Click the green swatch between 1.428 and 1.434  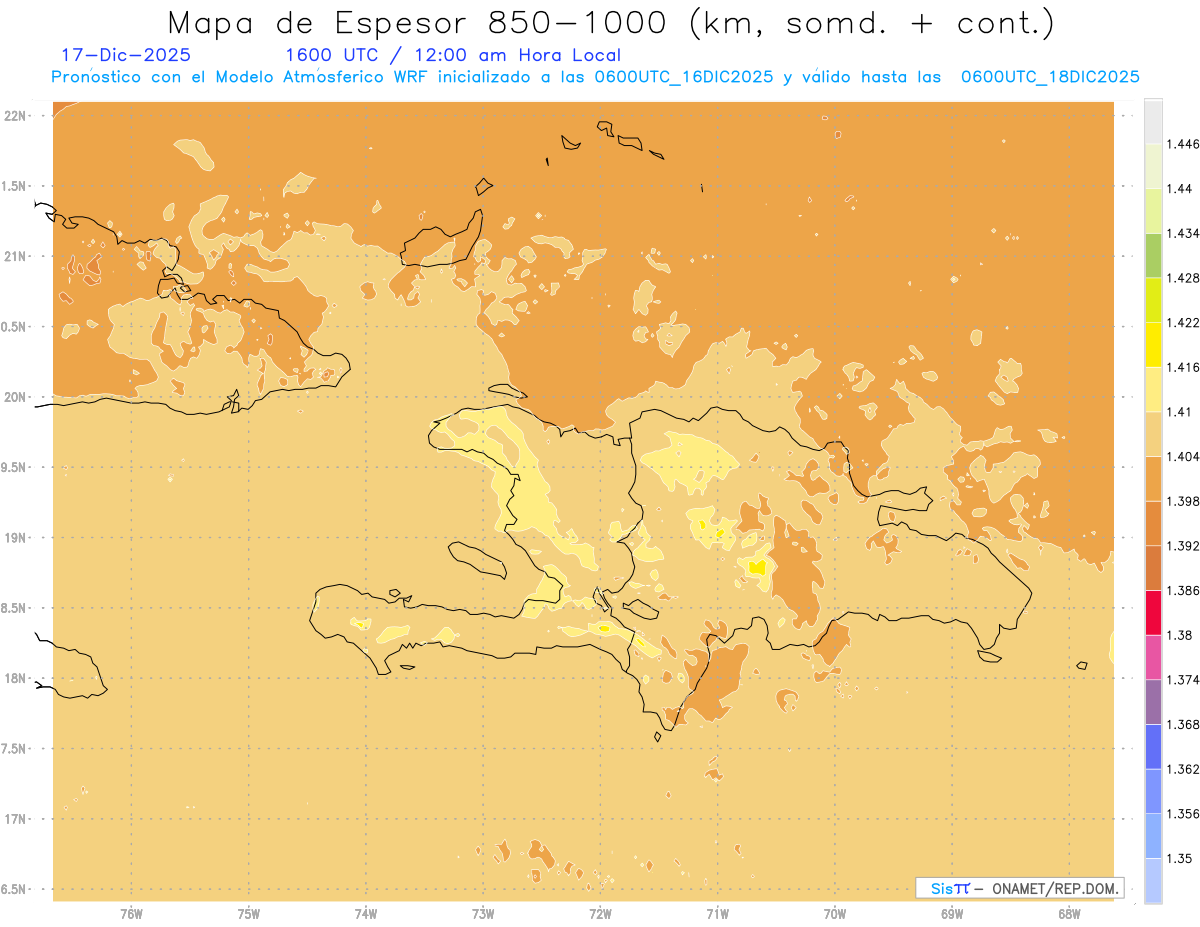[1153, 255]
